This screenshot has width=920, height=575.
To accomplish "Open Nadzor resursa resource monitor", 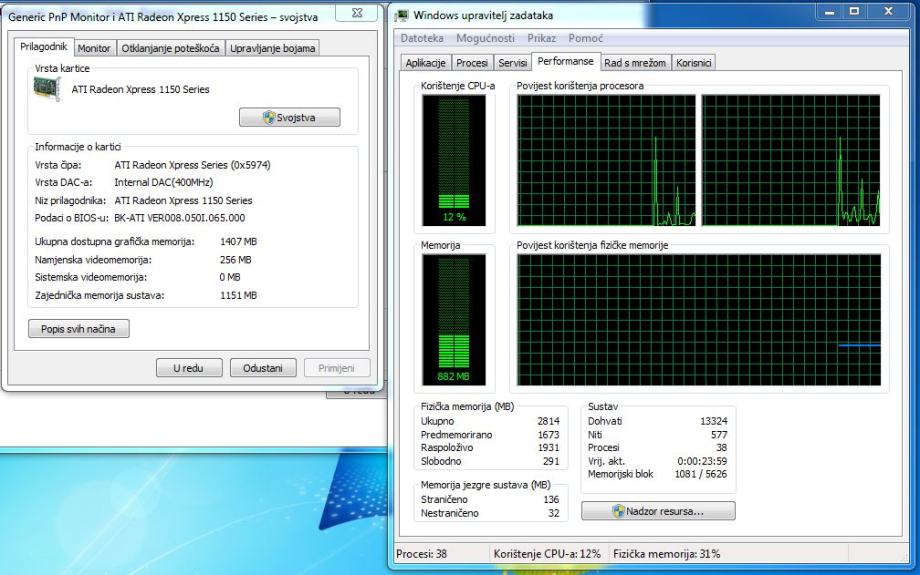I will 658,511.
